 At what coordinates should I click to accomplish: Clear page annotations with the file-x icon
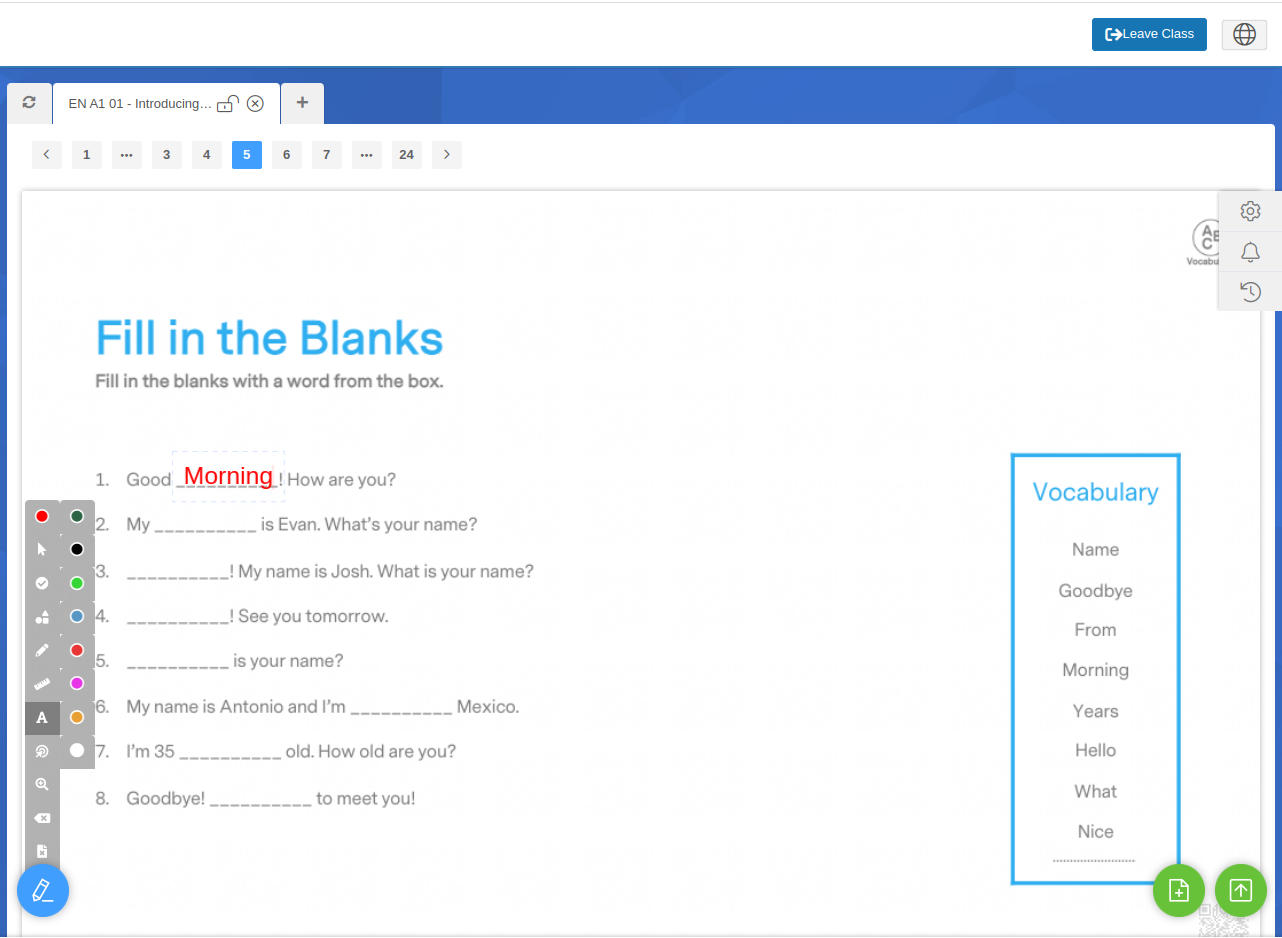42,851
